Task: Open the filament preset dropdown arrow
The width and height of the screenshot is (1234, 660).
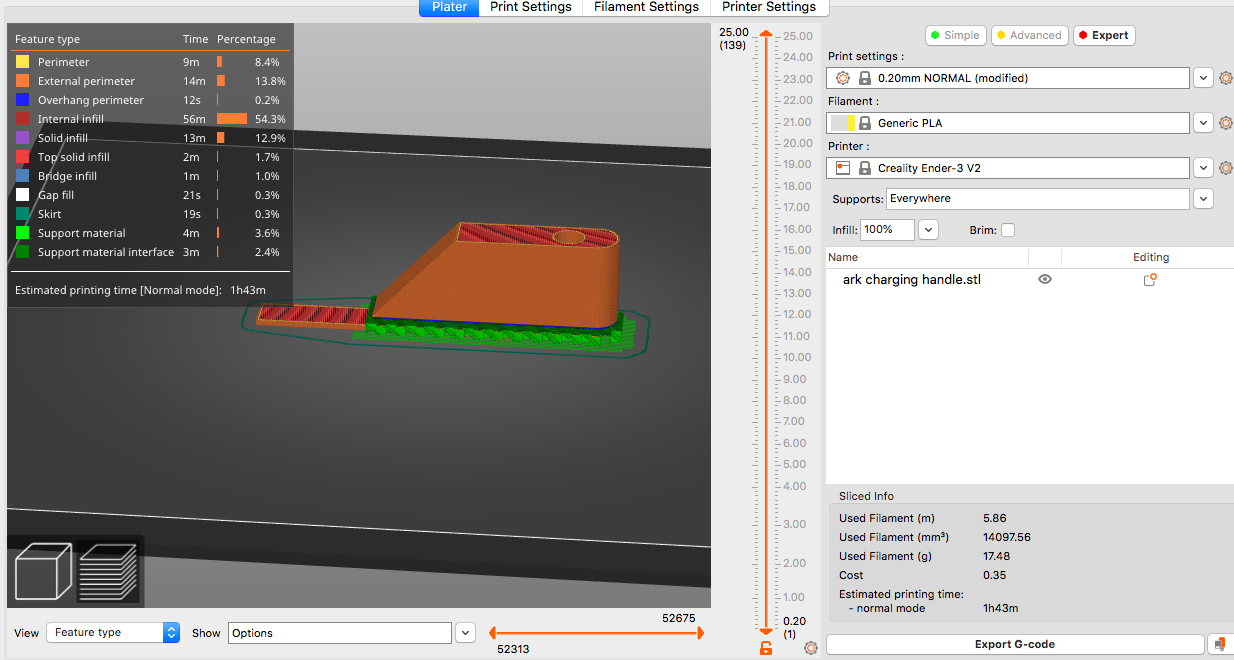Action: 1203,122
